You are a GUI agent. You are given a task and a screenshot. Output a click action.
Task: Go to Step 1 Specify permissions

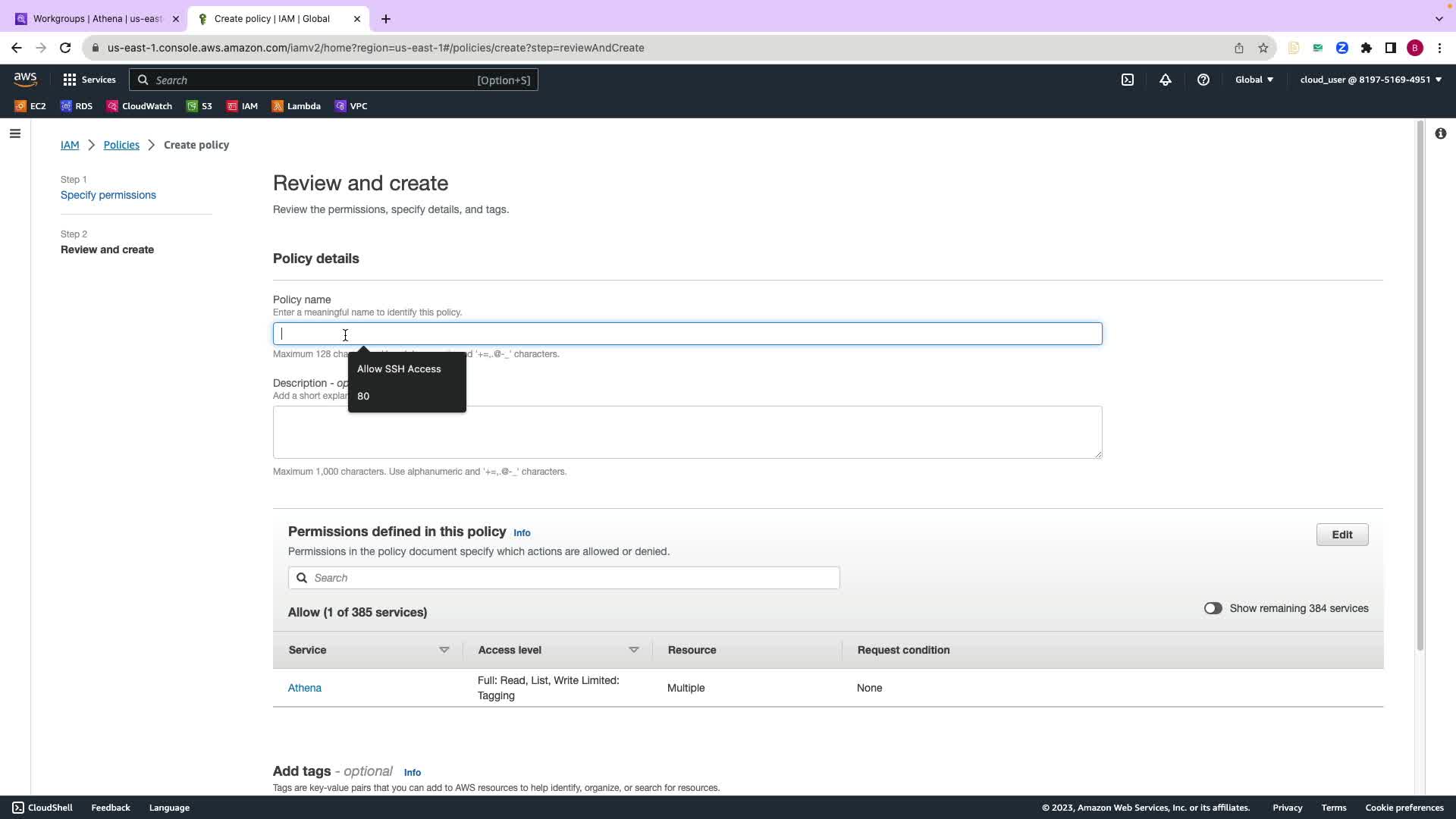(x=108, y=195)
